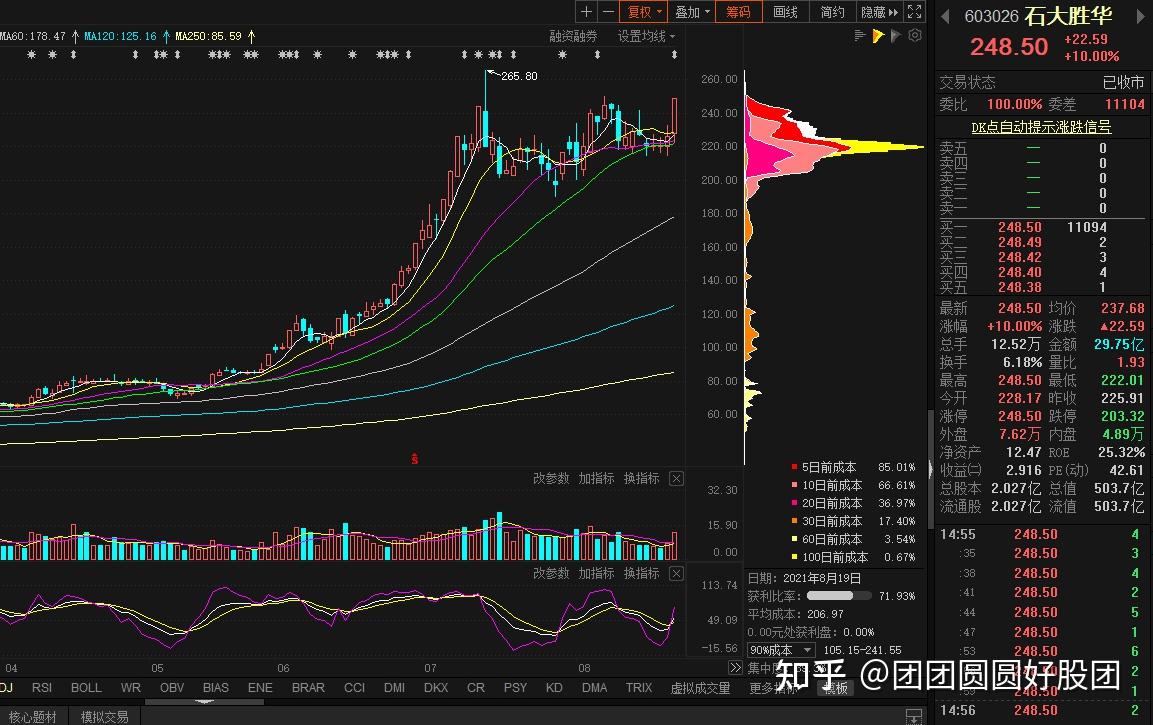
Task: Open the 核心题材 bottom tab
Action: click(32, 716)
